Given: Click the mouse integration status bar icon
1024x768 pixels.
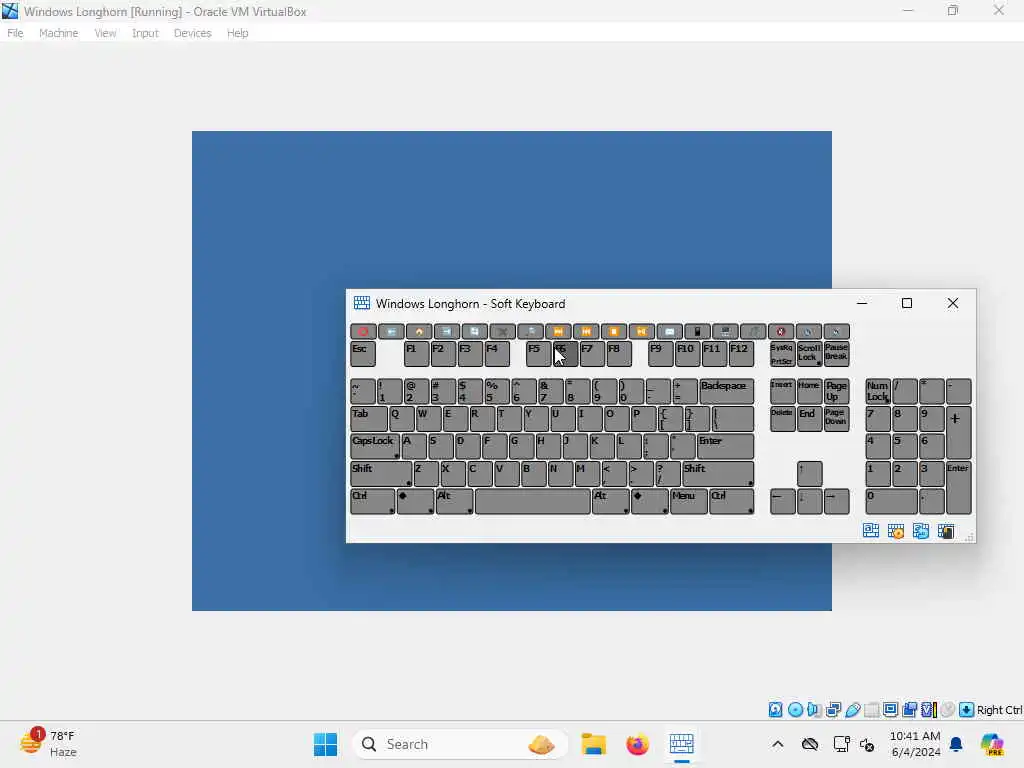Looking at the screenshot, I should tap(948, 709).
